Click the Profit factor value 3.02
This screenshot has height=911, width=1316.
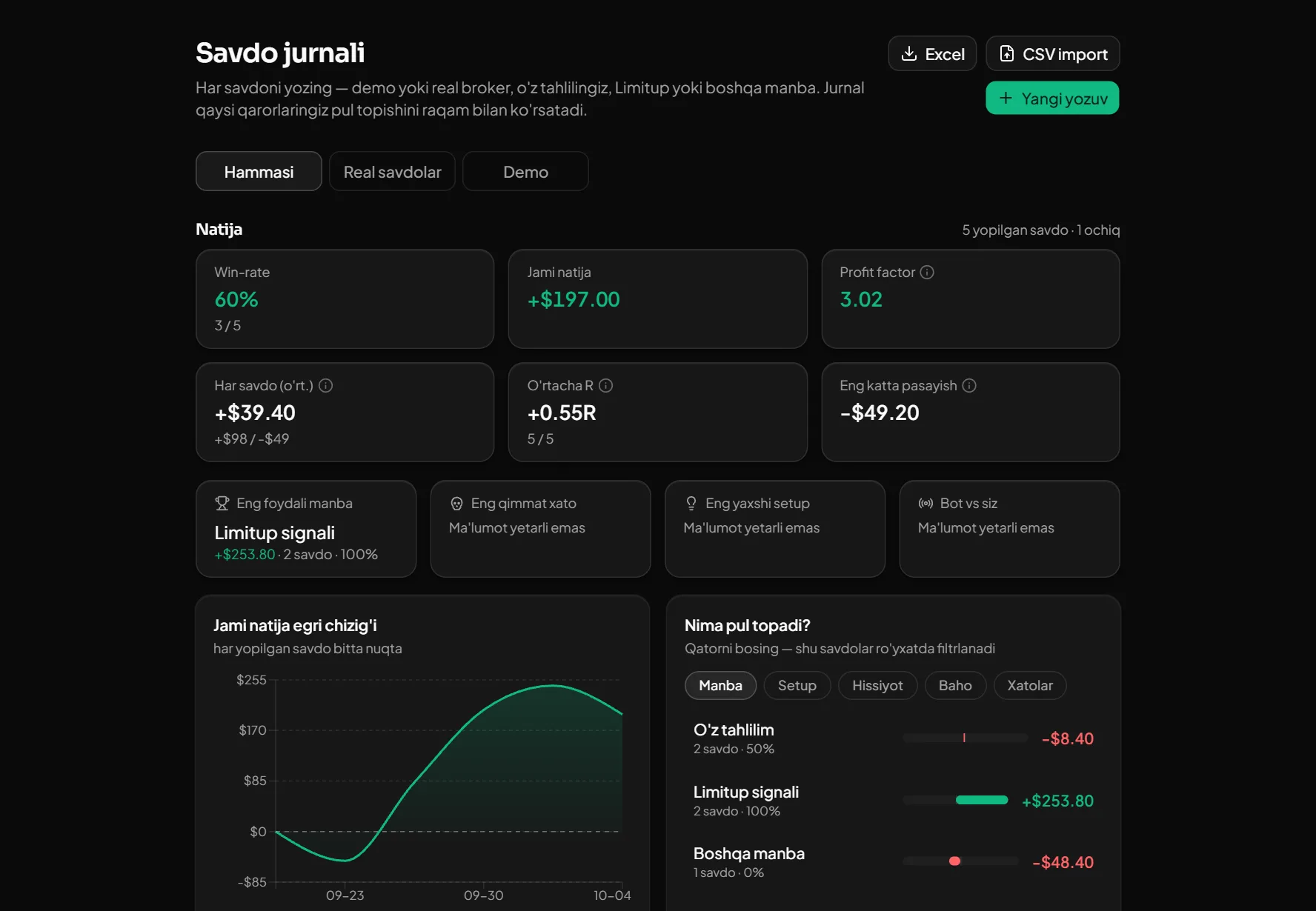(x=861, y=299)
